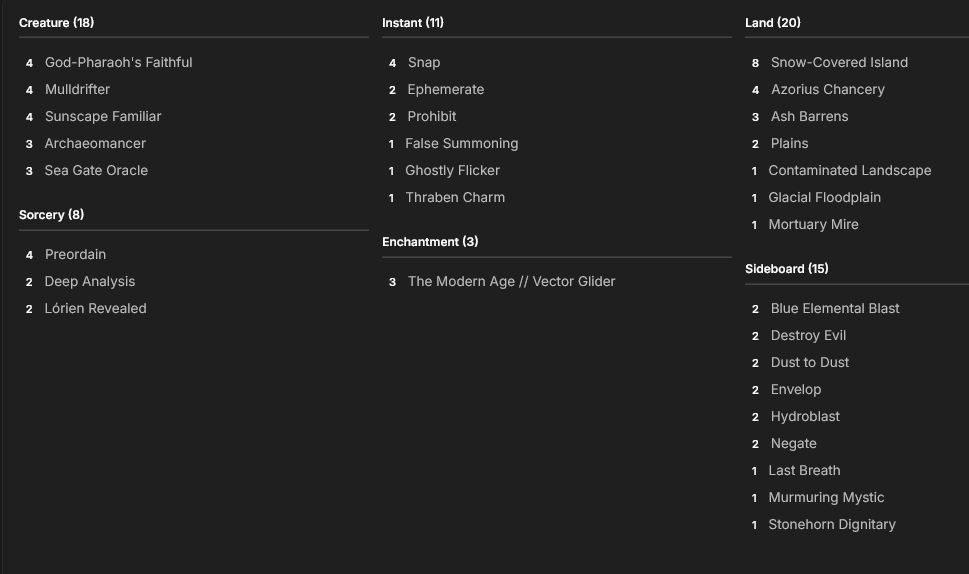Open the Snap instant card
969x574 pixels.
424,62
